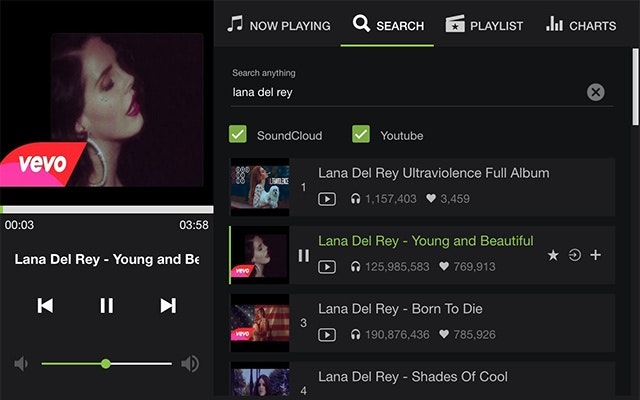Image resolution: width=640 pixels, height=400 pixels.
Task: Click the 769,913 likes count
Action: [474, 267]
